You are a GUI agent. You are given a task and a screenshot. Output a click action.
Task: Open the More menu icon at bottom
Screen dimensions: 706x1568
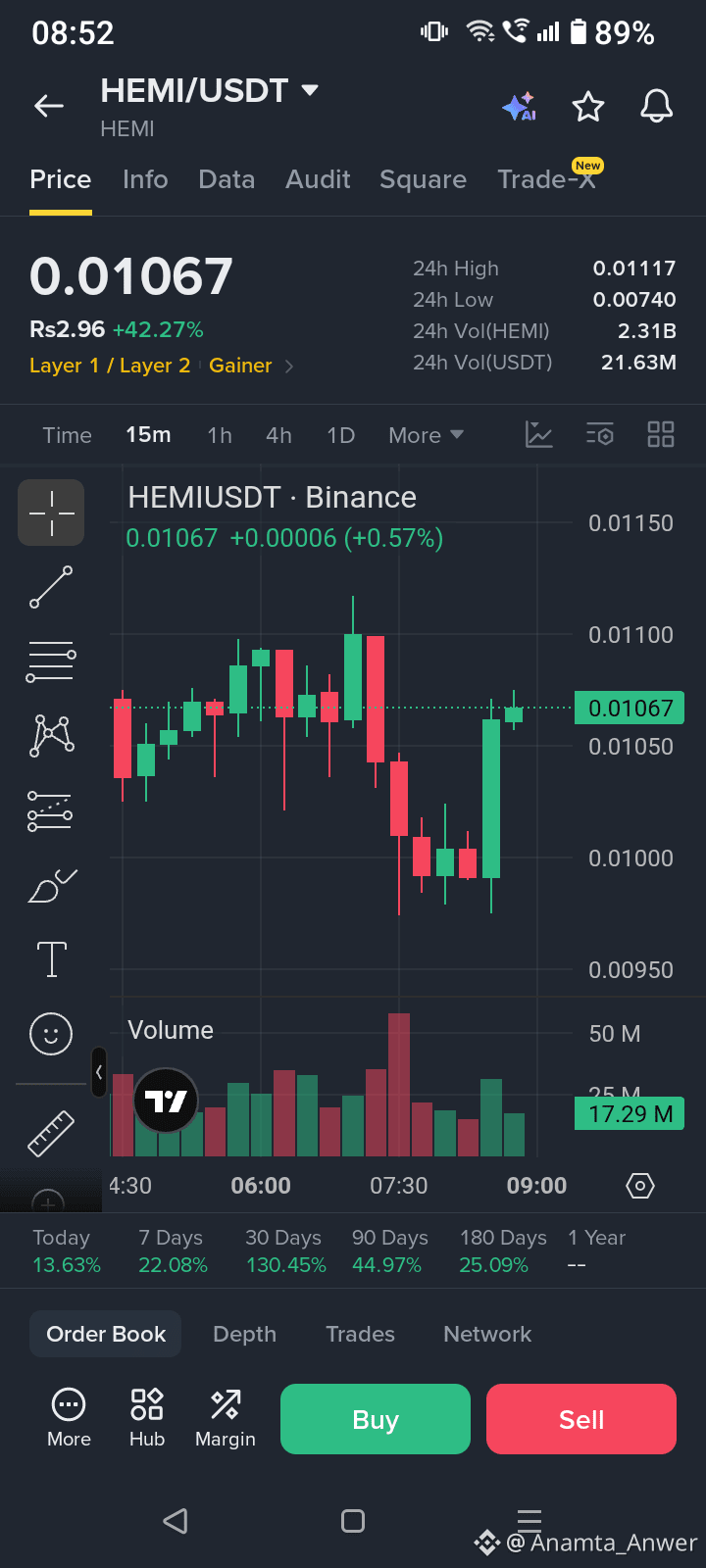click(69, 1418)
